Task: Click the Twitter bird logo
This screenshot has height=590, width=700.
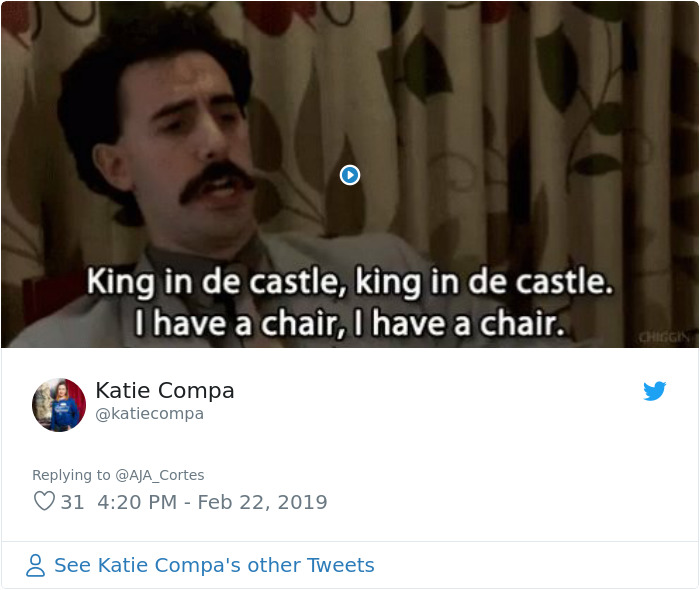Action: pos(655,391)
